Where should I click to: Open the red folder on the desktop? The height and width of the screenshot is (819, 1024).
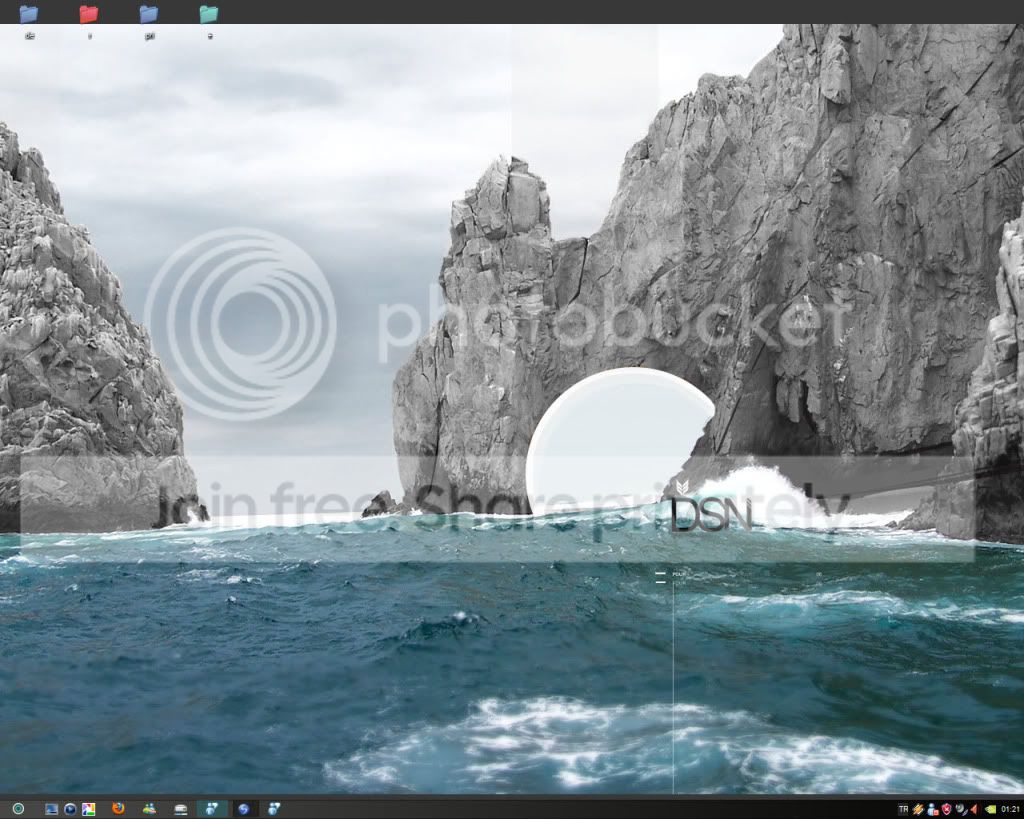(x=89, y=14)
